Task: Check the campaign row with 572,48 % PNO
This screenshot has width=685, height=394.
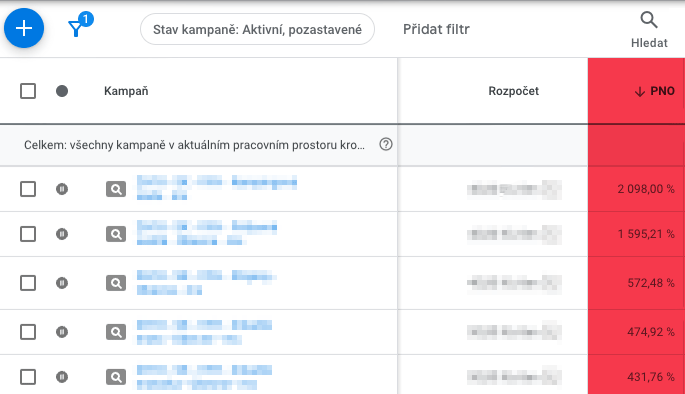Action: 28,283
